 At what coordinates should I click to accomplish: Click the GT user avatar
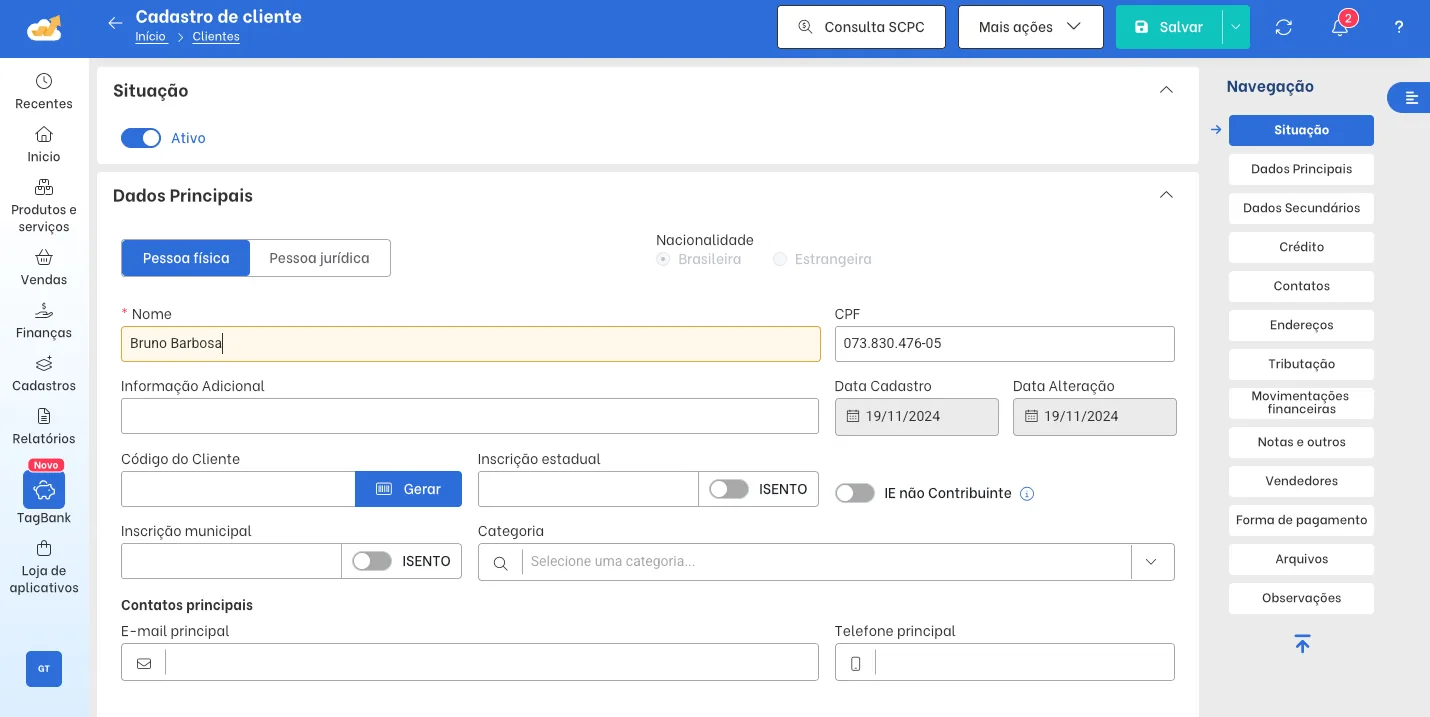click(x=44, y=669)
